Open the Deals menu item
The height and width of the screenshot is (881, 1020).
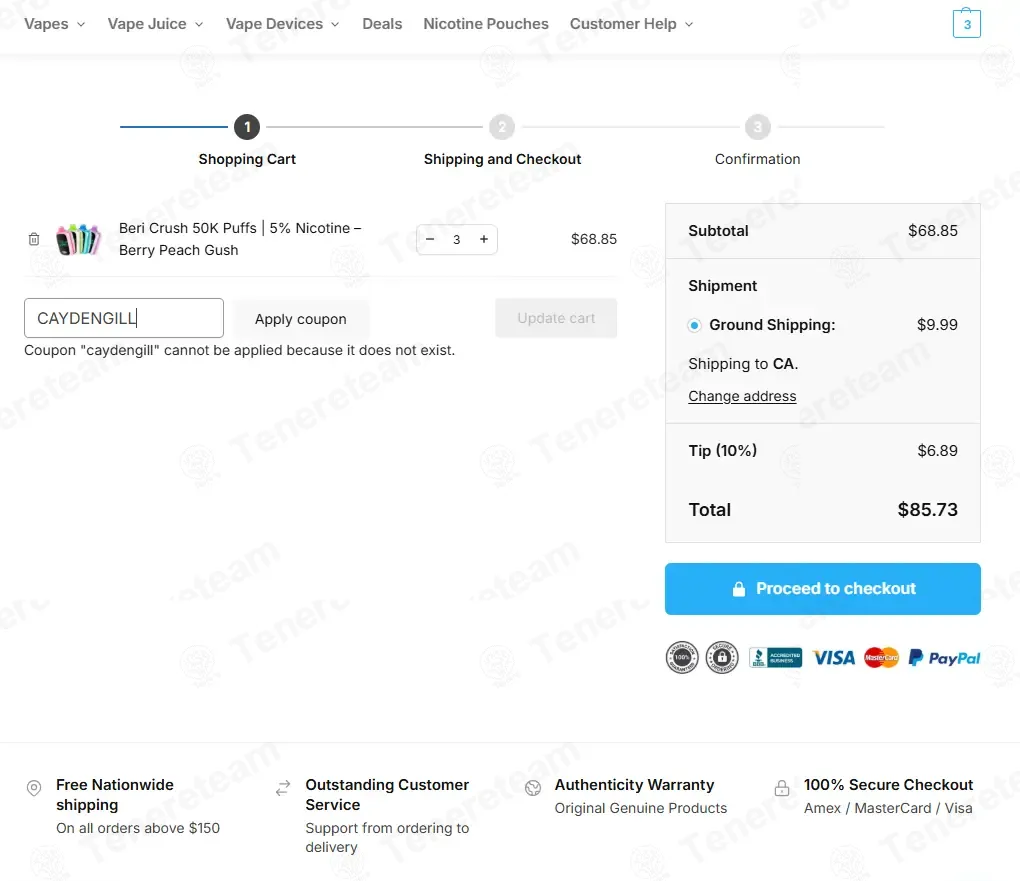[382, 24]
